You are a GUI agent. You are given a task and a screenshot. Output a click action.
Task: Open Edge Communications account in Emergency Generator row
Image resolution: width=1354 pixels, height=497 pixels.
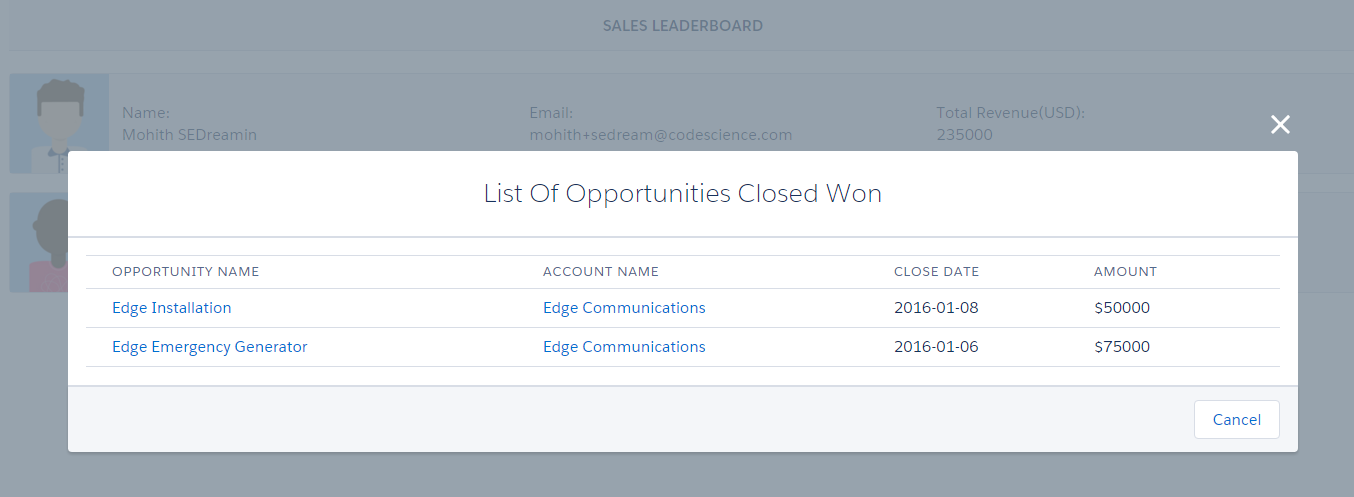point(624,347)
